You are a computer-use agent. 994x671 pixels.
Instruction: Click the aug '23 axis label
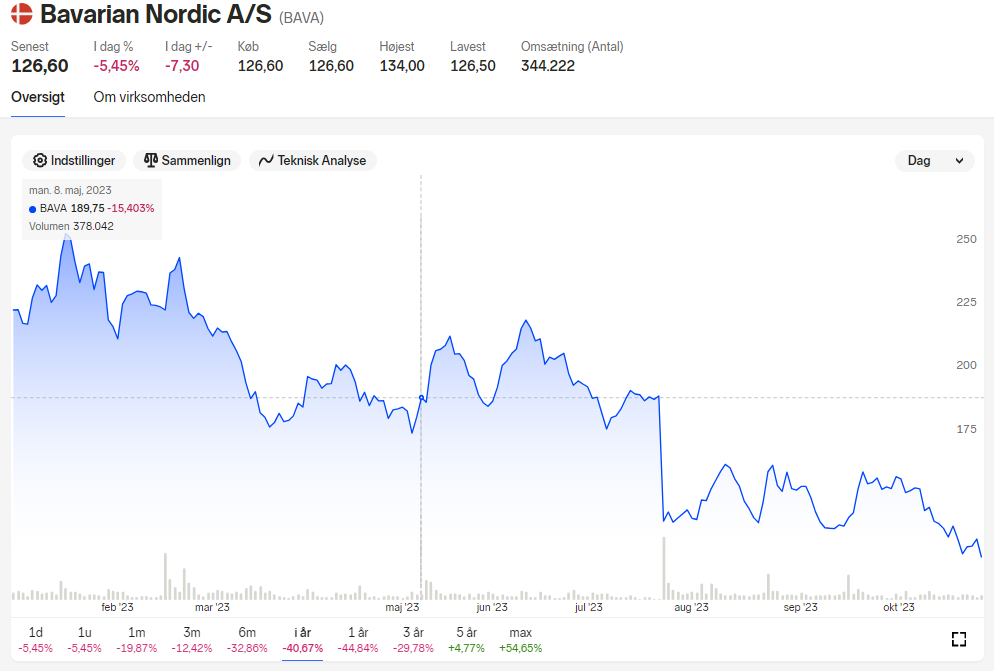[692, 608]
